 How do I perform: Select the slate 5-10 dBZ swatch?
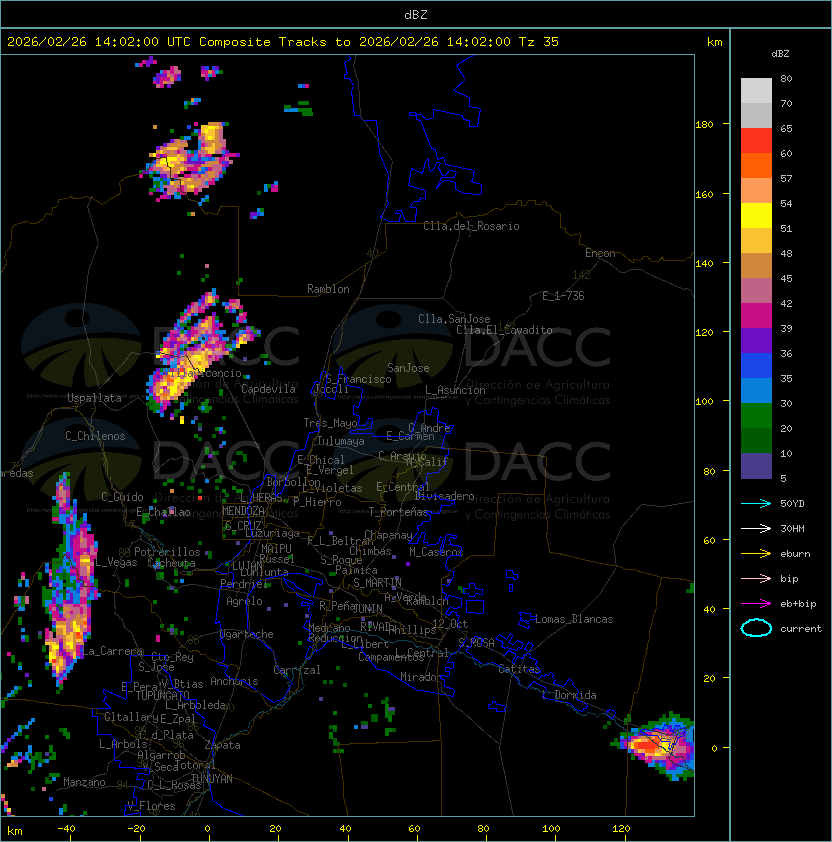click(x=756, y=466)
